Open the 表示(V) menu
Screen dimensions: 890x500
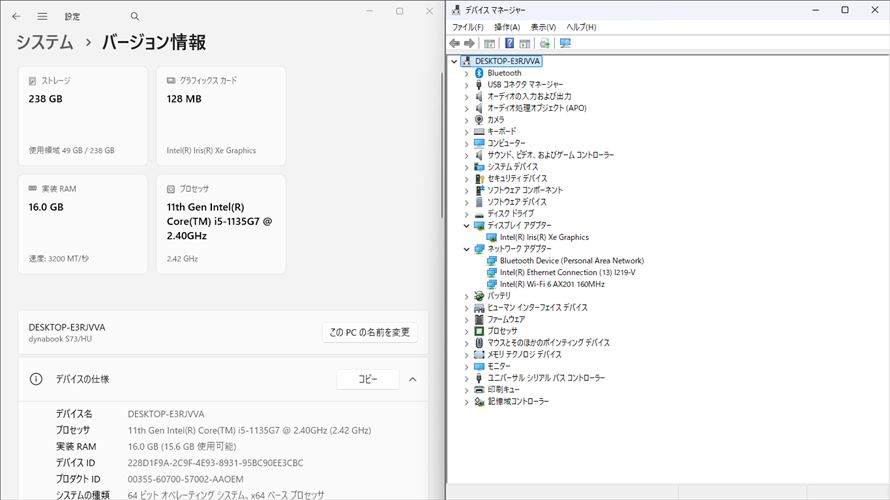[x=543, y=27]
